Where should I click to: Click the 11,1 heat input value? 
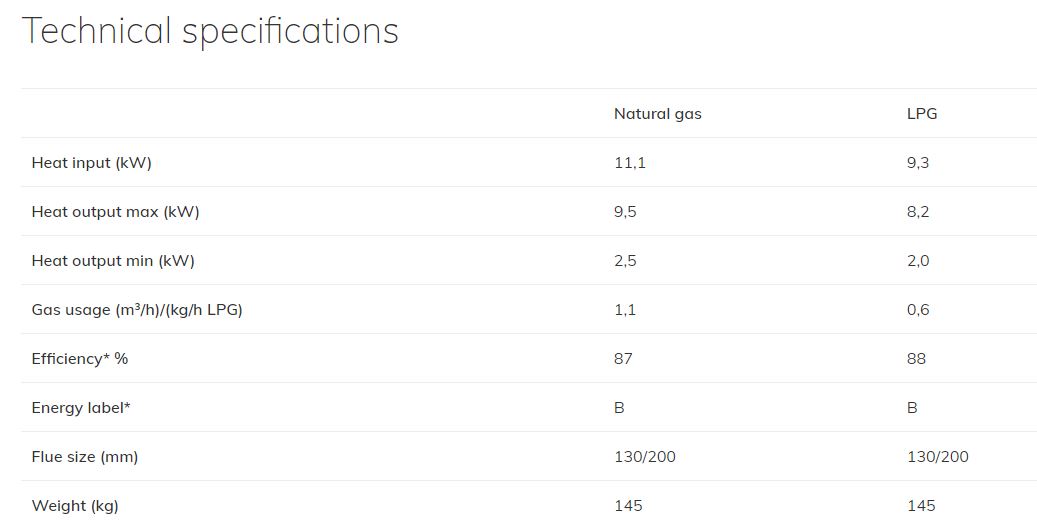coord(629,163)
